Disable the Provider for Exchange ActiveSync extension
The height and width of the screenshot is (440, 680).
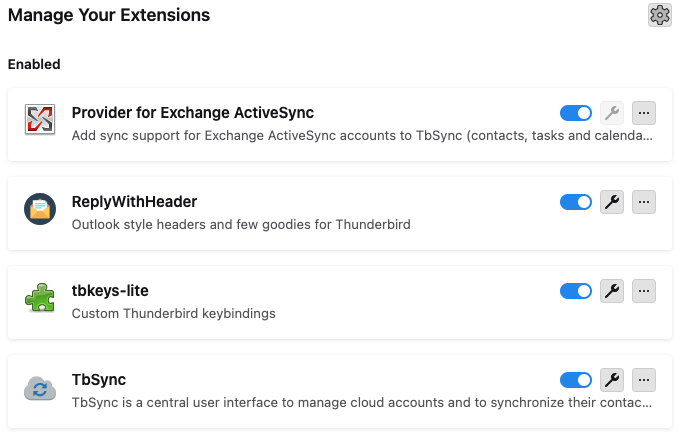(x=576, y=113)
